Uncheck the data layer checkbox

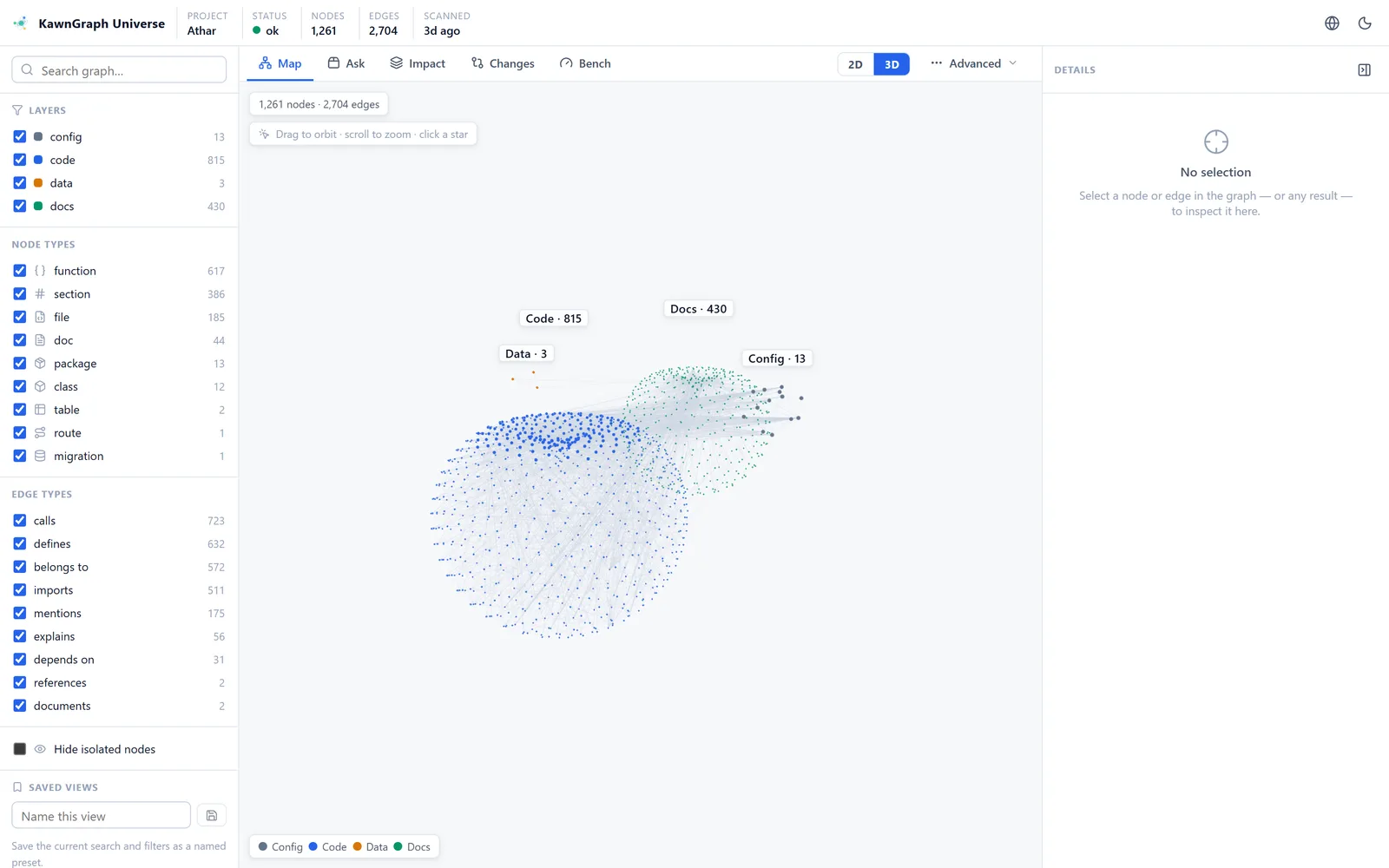(x=20, y=183)
